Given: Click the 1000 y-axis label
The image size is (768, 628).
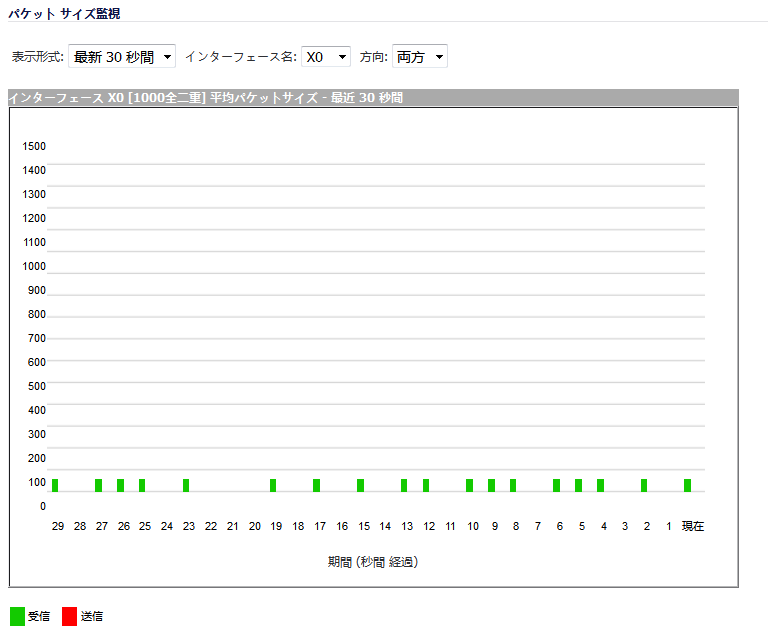Looking at the screenshot, I should point(34,266).
